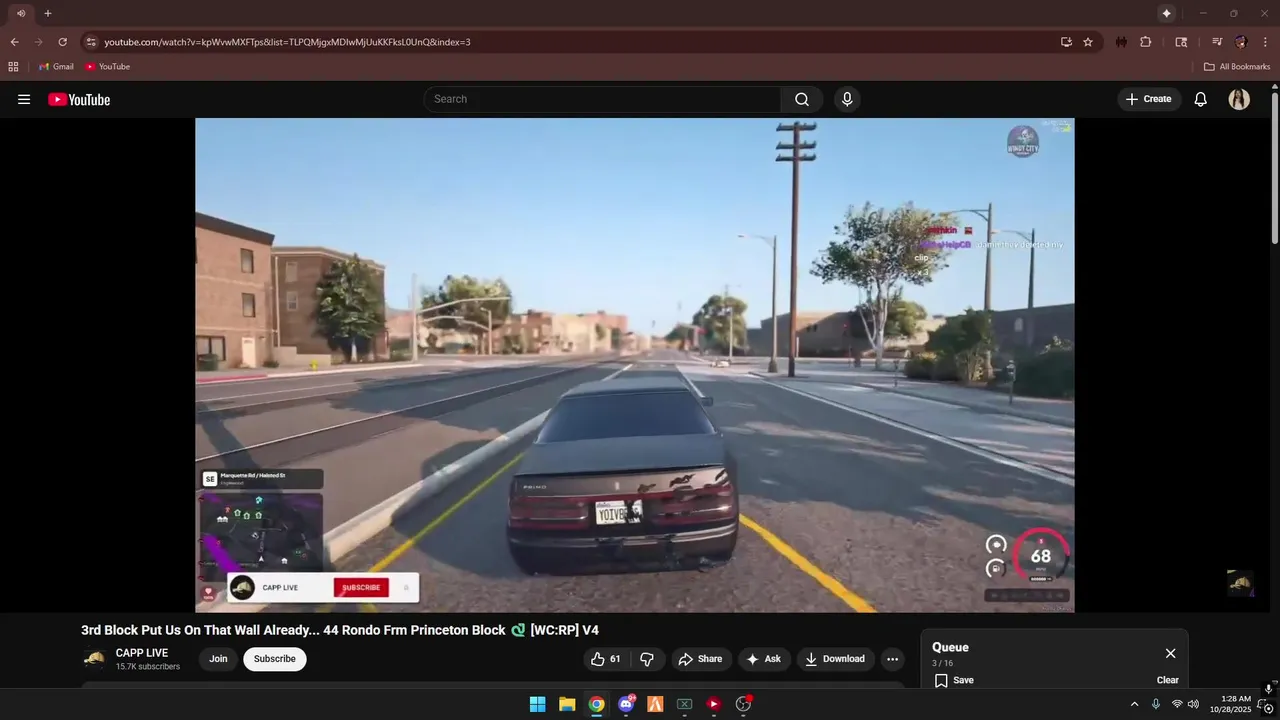Click the video player to pause
1280x720 pixels.
point(635,365)
